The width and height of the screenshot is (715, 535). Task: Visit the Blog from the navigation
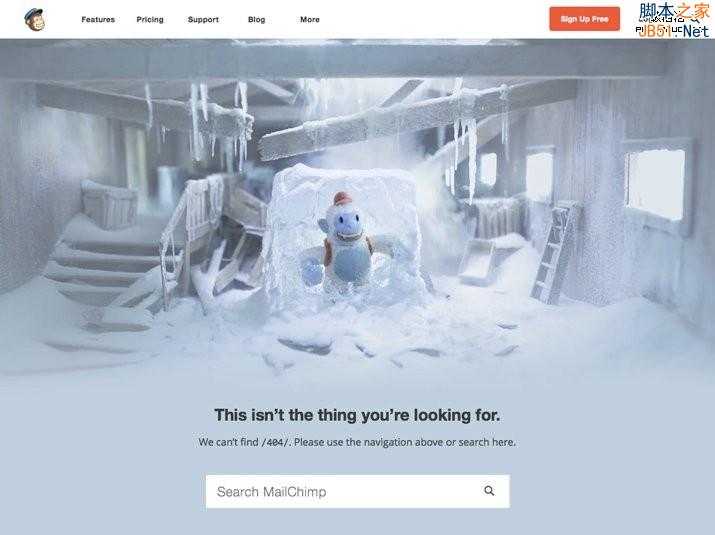(256, 20)
